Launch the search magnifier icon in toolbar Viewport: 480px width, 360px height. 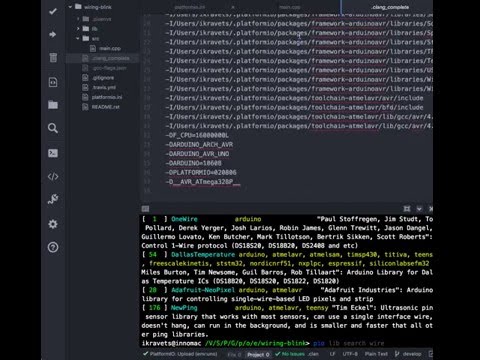[53, 128]
